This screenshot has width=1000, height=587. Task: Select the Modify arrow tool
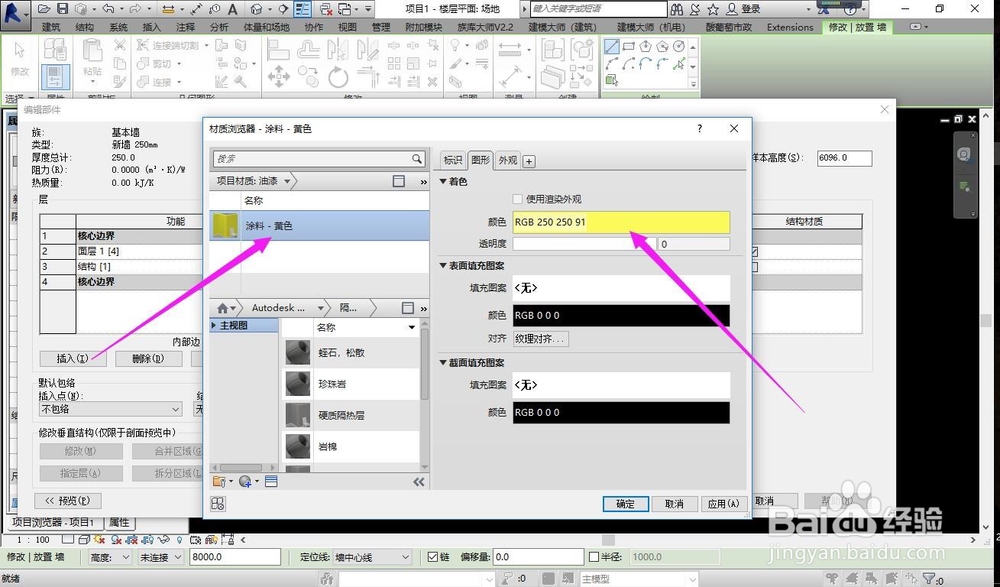[20, 51]
